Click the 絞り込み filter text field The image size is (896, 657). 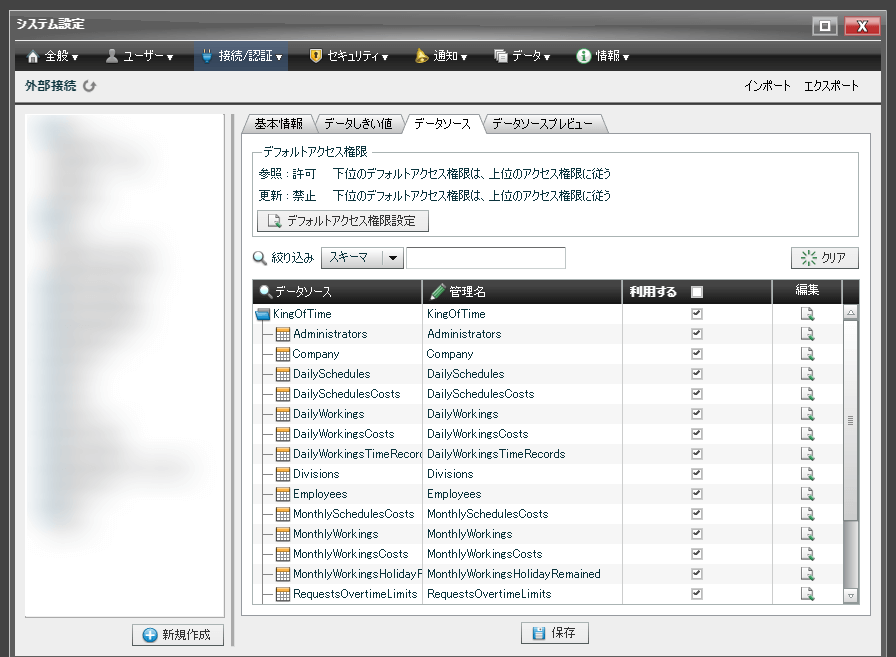point(486,258)
